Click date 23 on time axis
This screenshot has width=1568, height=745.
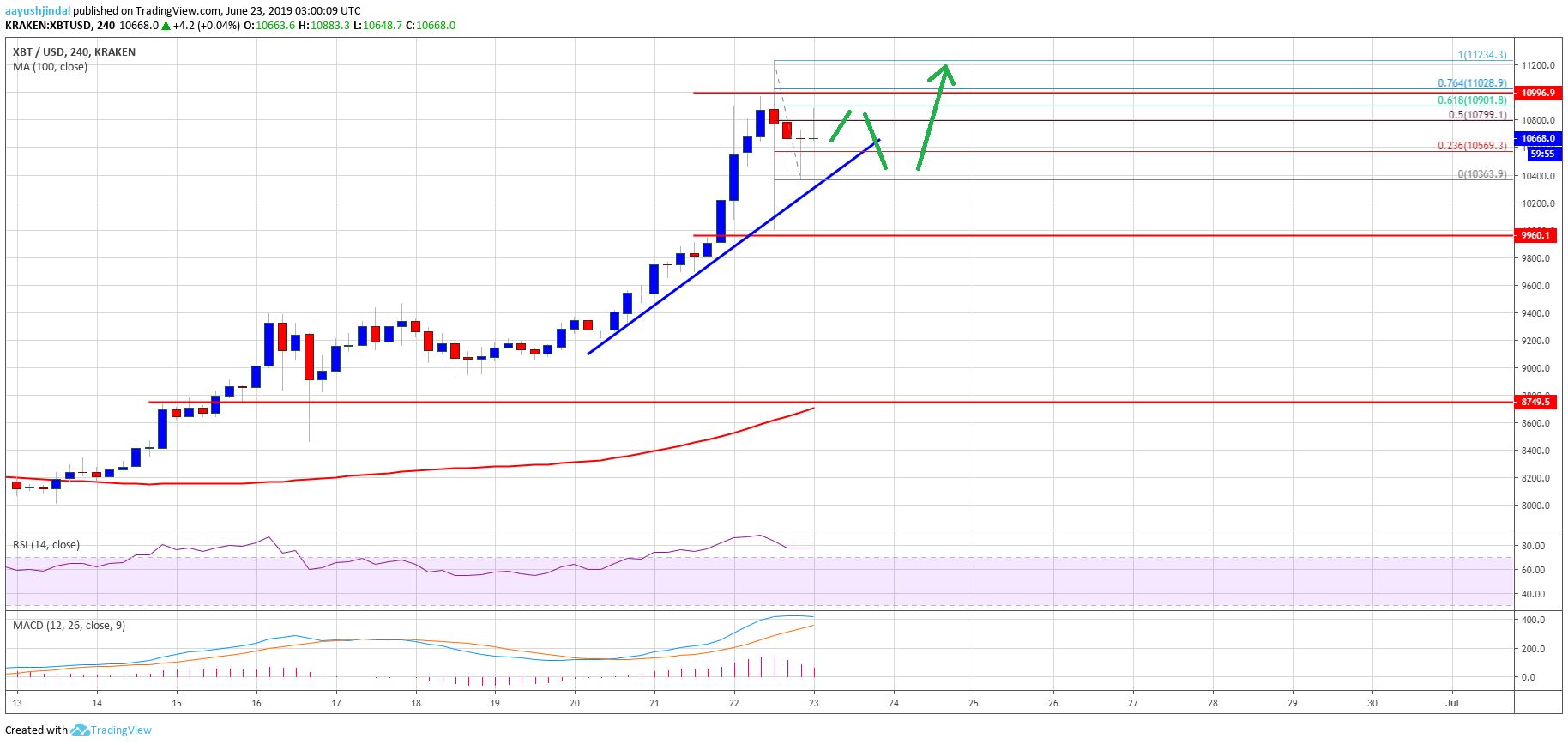tap(813, 703)
